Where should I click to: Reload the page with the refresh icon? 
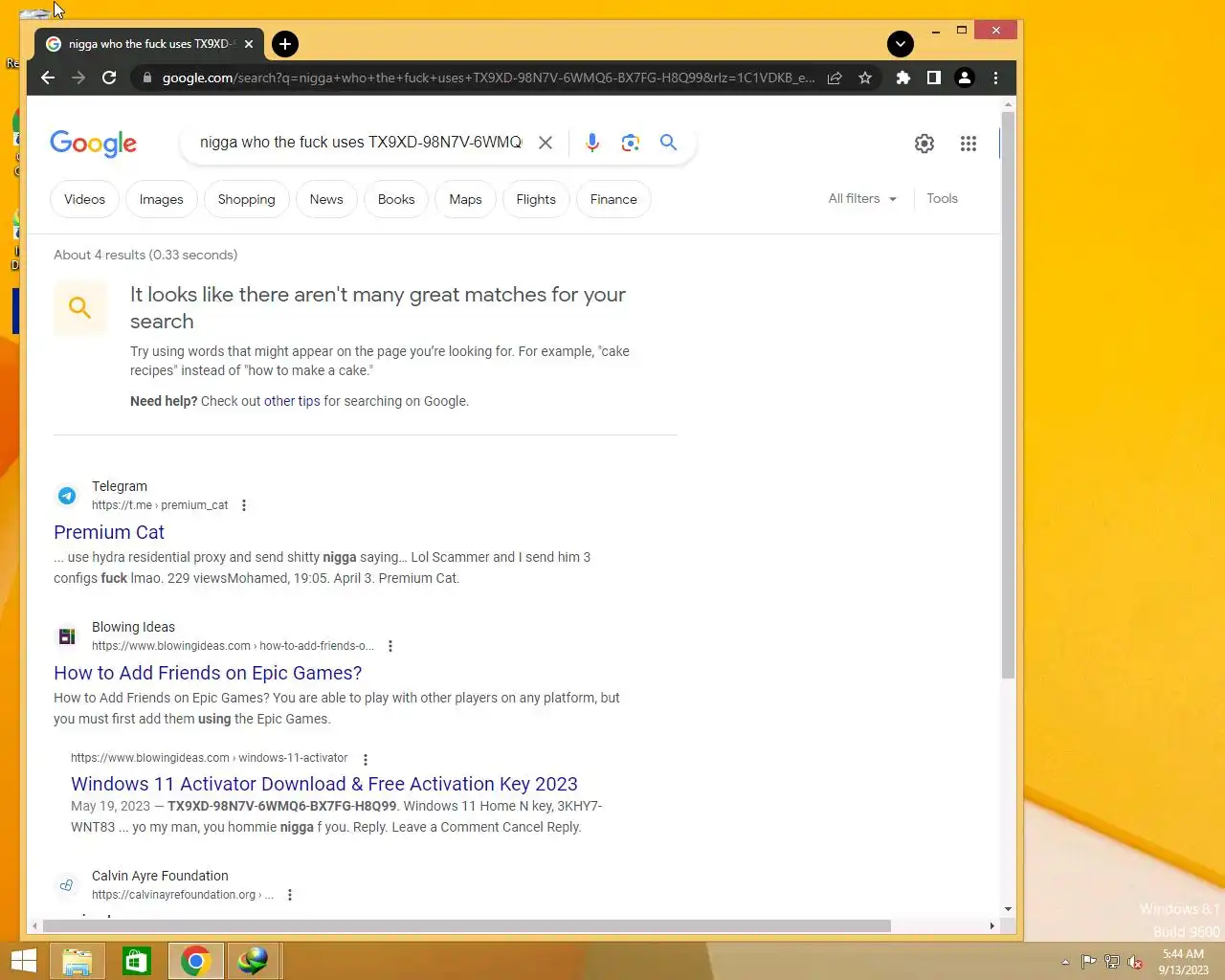[x=109, y=78]
